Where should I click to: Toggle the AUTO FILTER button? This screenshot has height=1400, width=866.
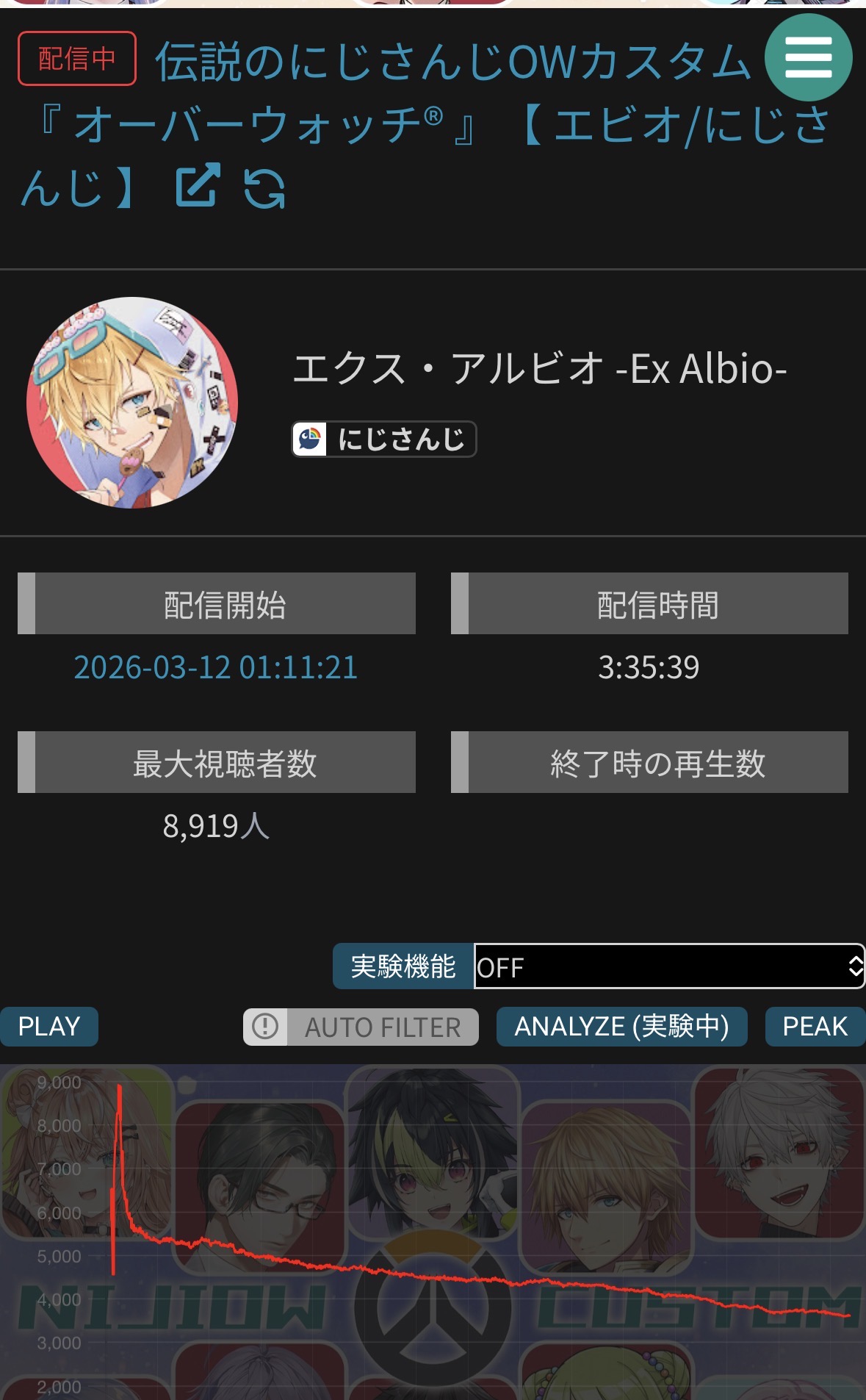(x=361, y=1027)
